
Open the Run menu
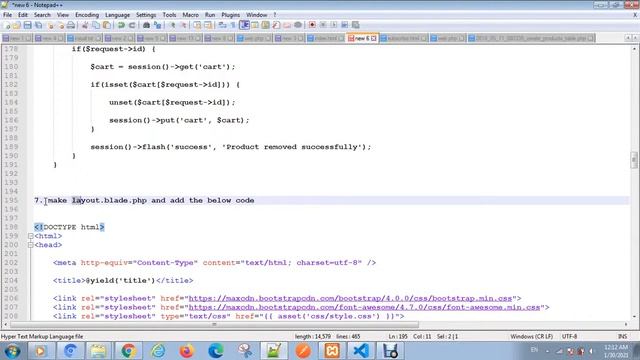pyautogui.click(x=210, y=15)
